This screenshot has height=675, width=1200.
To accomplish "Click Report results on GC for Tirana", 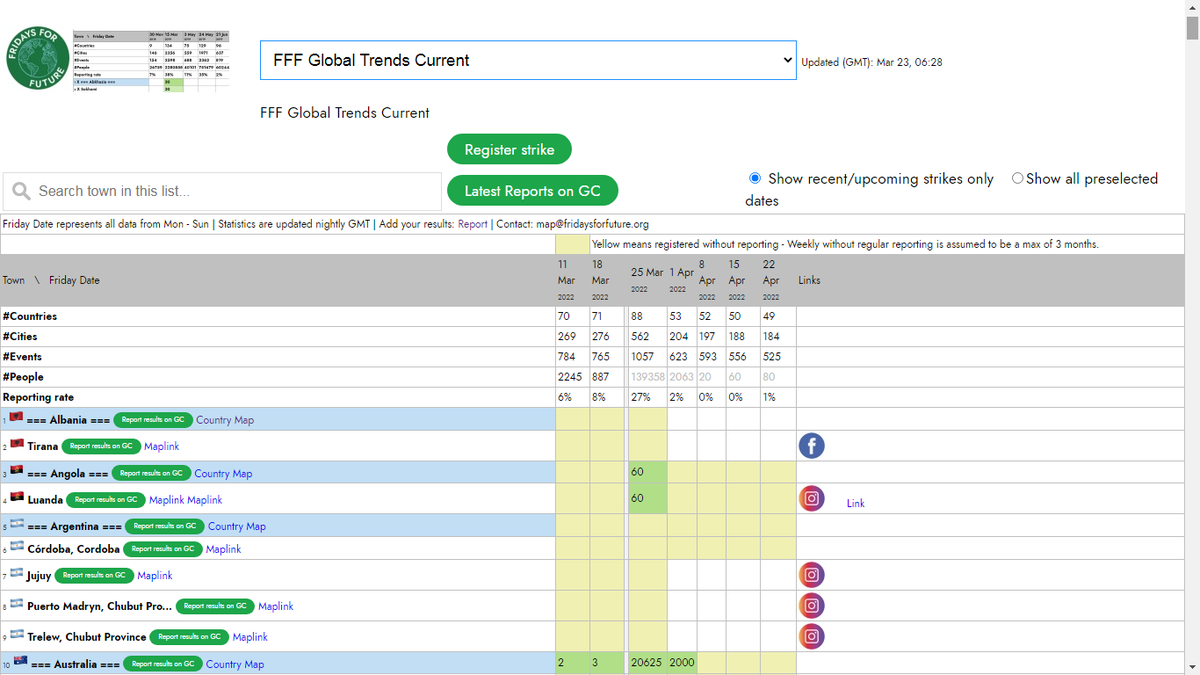I will pos(100,446).
